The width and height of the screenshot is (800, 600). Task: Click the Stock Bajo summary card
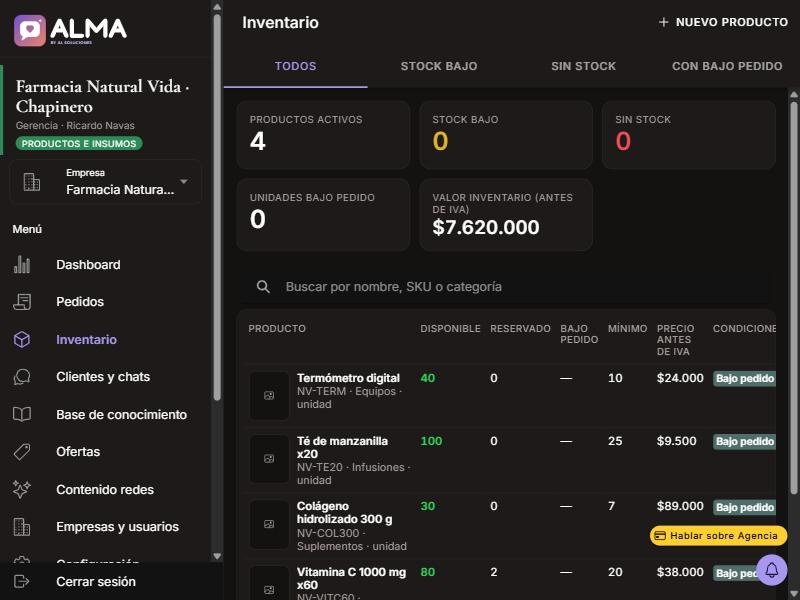coord(506,135)
